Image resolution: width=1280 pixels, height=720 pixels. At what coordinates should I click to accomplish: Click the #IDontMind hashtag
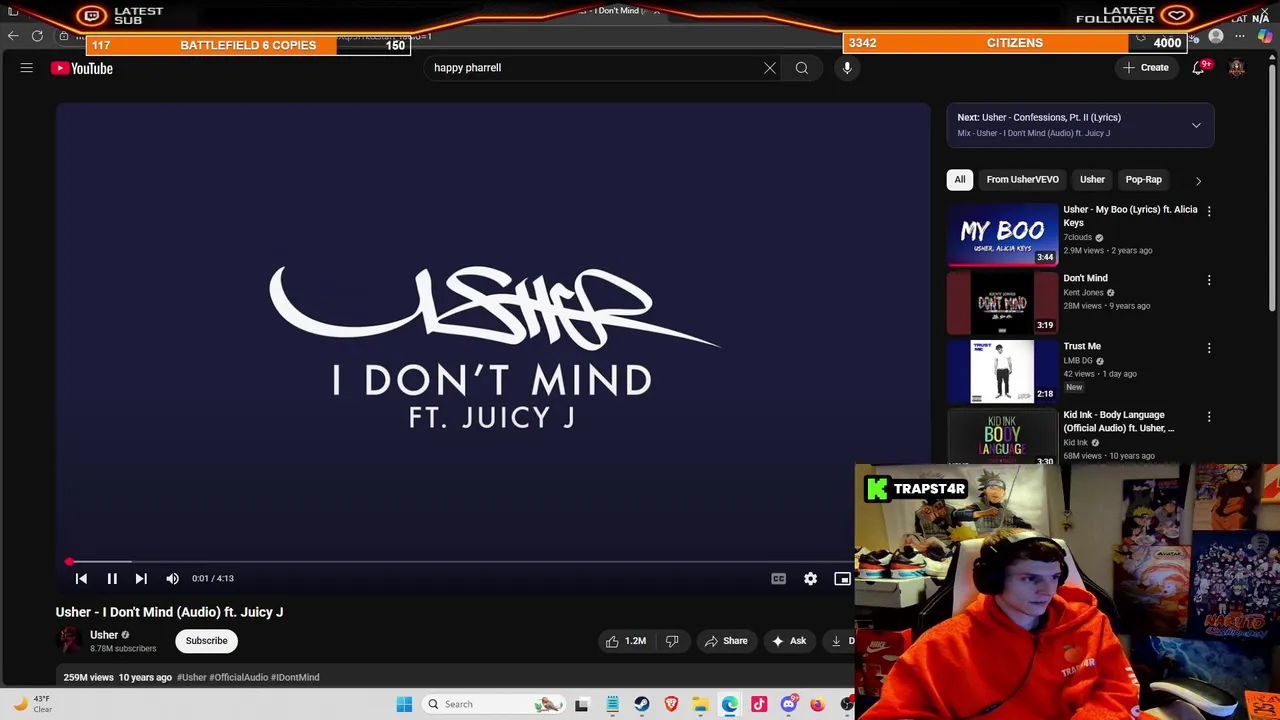click(x=295, y=678)
